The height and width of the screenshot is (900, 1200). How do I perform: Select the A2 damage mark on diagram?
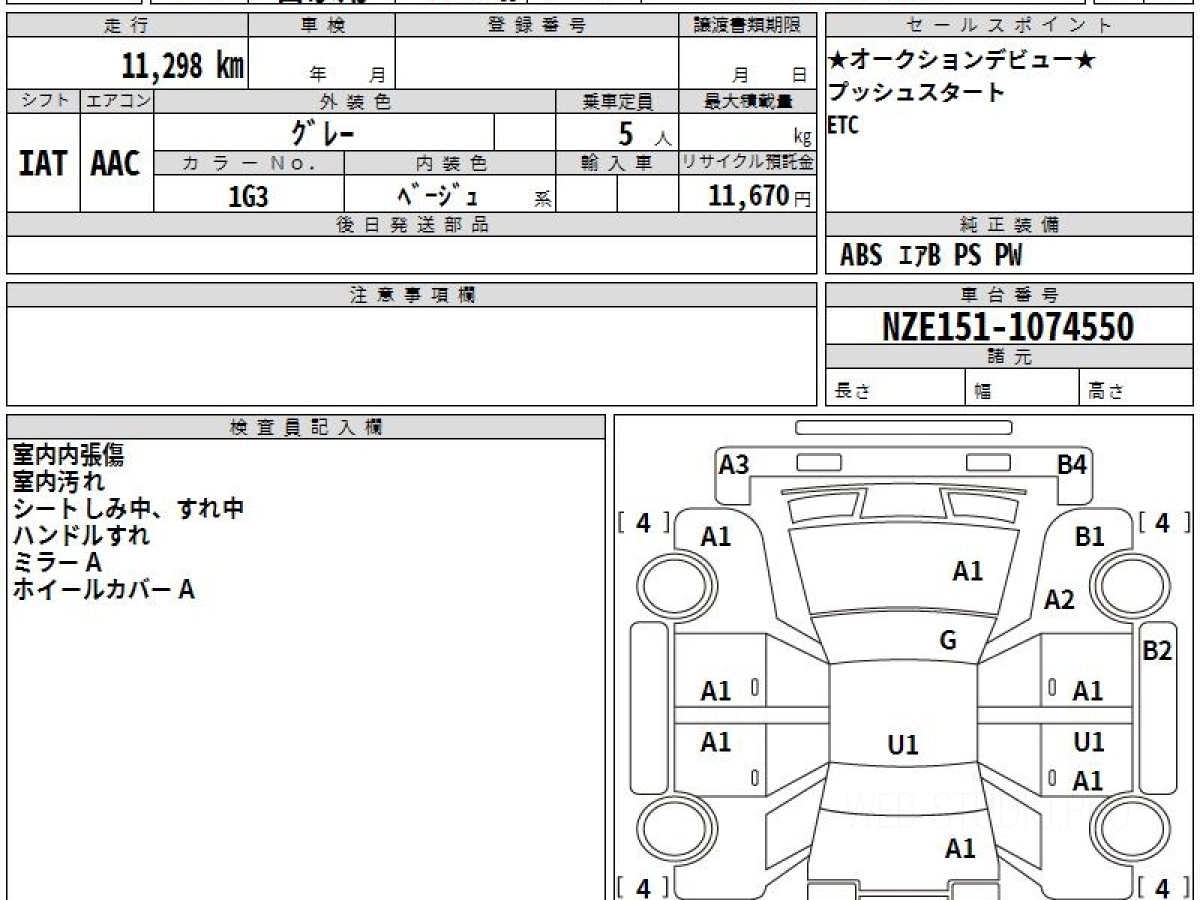(x=1059, y=600)
